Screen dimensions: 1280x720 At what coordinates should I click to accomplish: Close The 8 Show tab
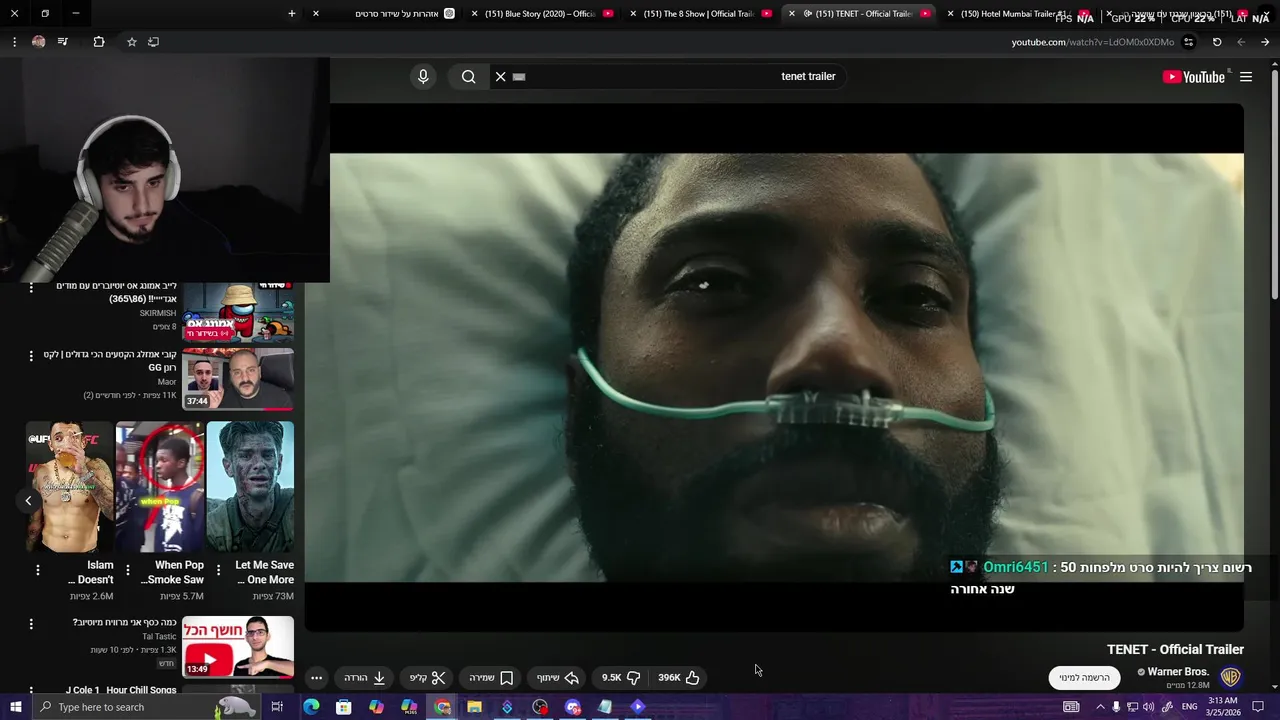click(633, 14)
